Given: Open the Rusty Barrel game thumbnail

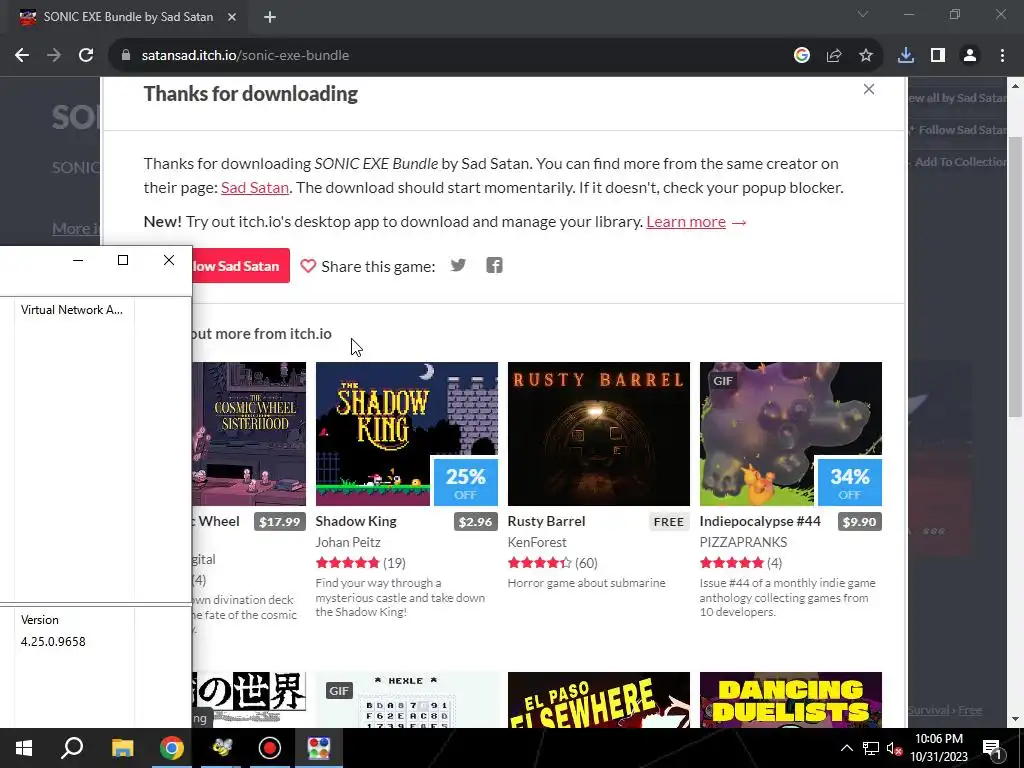Looking at the screenshot, I should click(598, 434).
